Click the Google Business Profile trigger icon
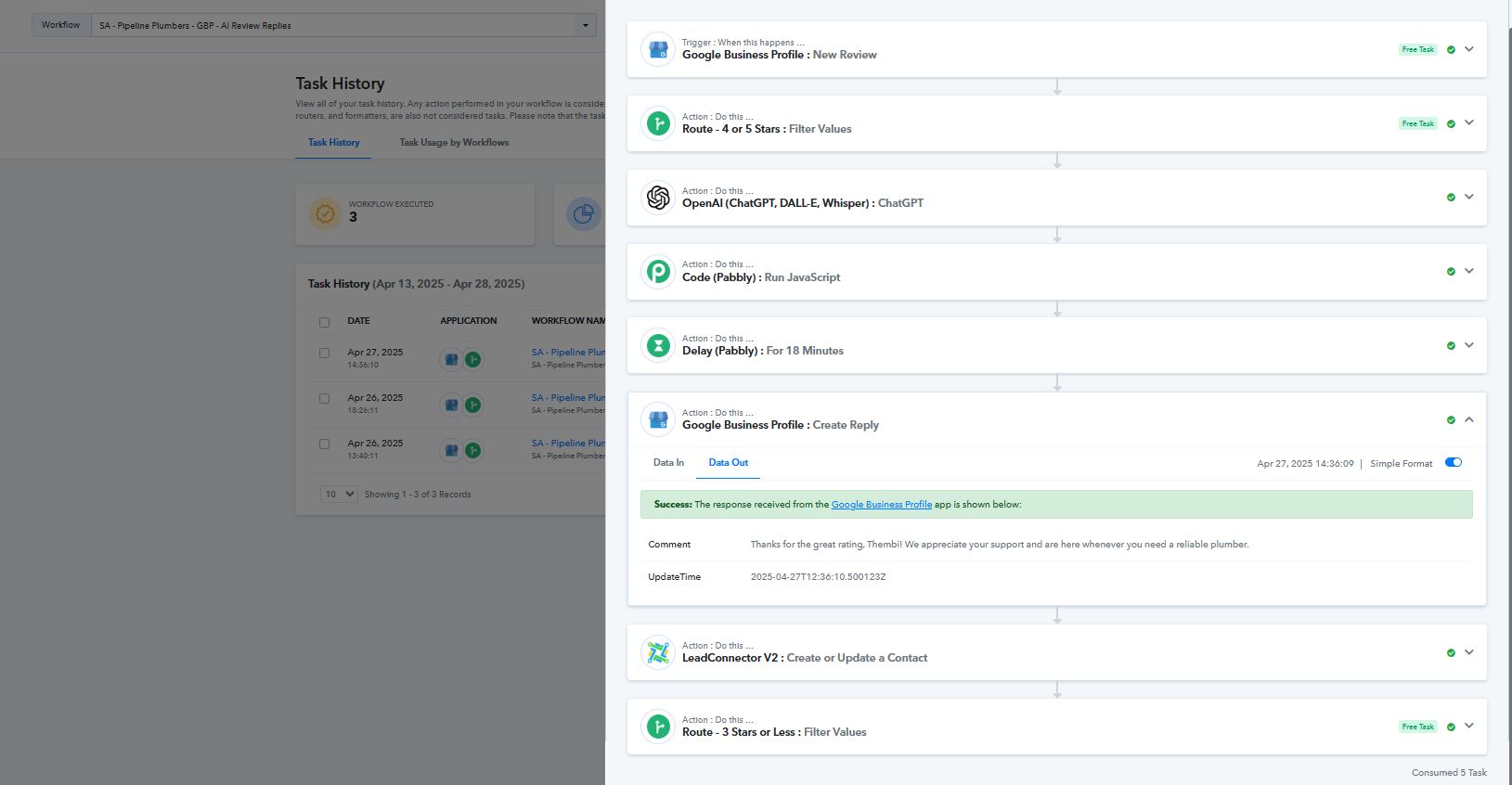 point(658,49)
